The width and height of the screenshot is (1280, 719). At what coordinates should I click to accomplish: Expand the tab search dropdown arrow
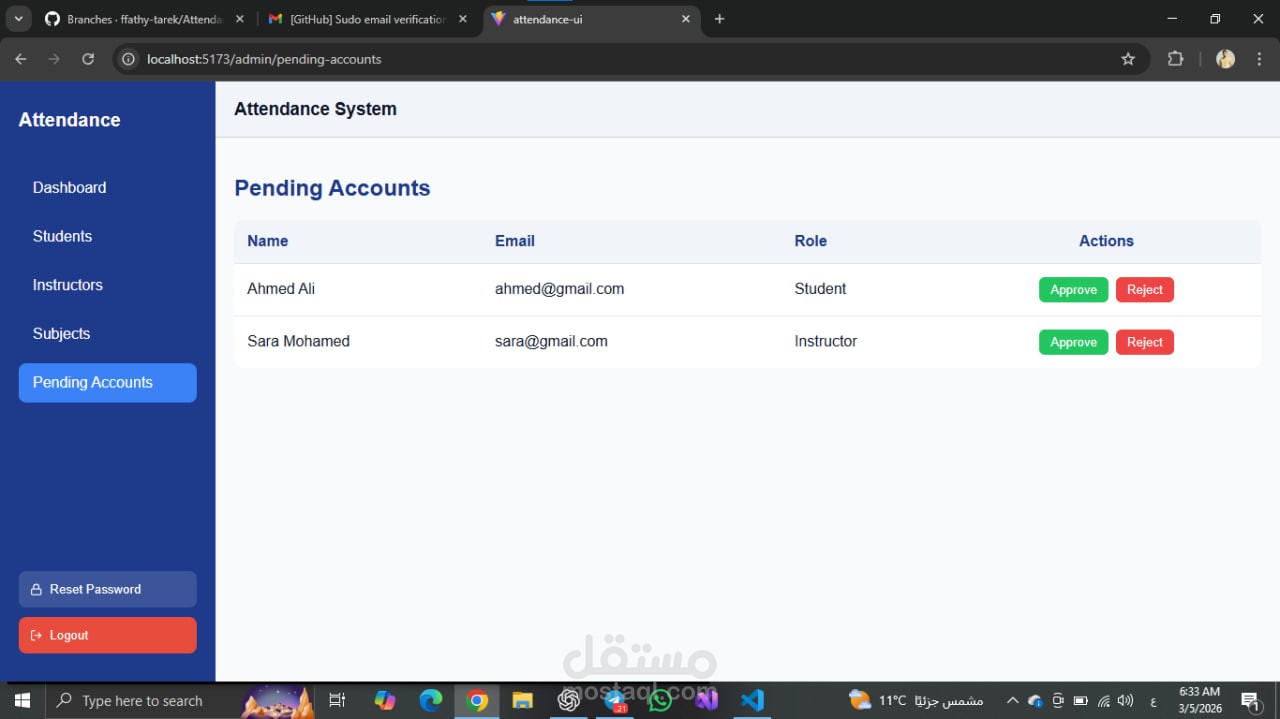point(18,19)
